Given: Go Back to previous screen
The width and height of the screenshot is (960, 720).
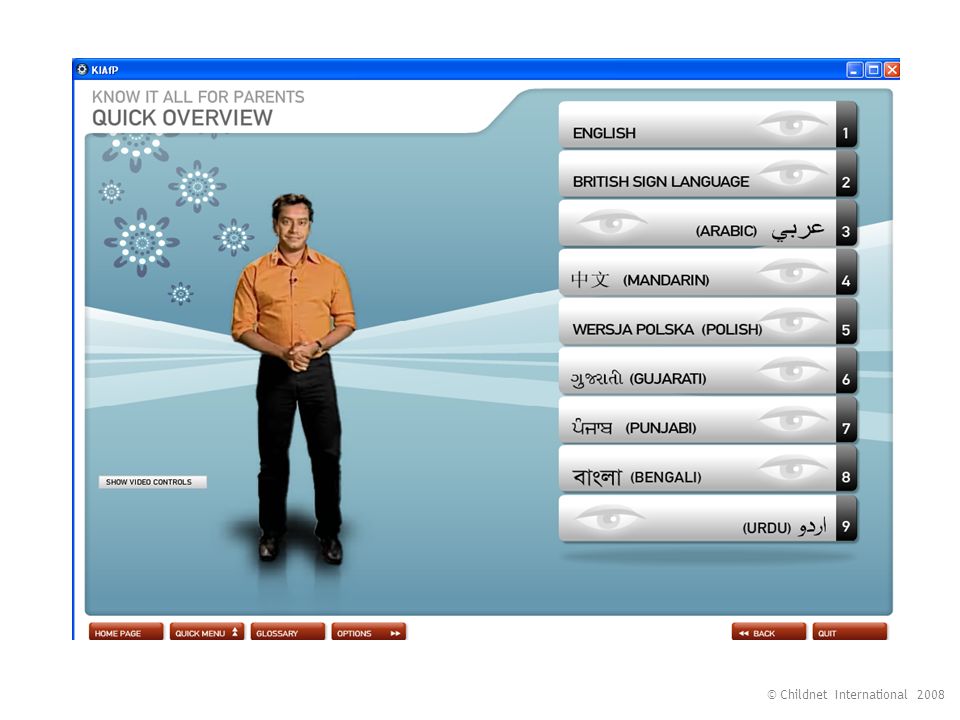Looking at the screenshot, I should tap(769, 632).
